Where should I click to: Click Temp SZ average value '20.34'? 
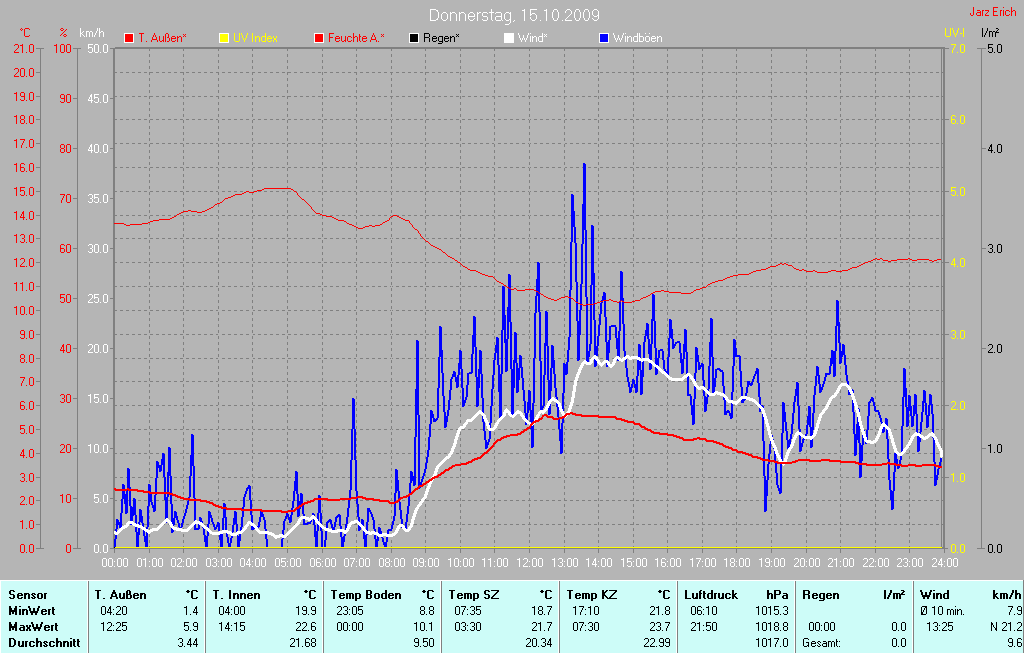pyautogui.click(x=538, y=643)
